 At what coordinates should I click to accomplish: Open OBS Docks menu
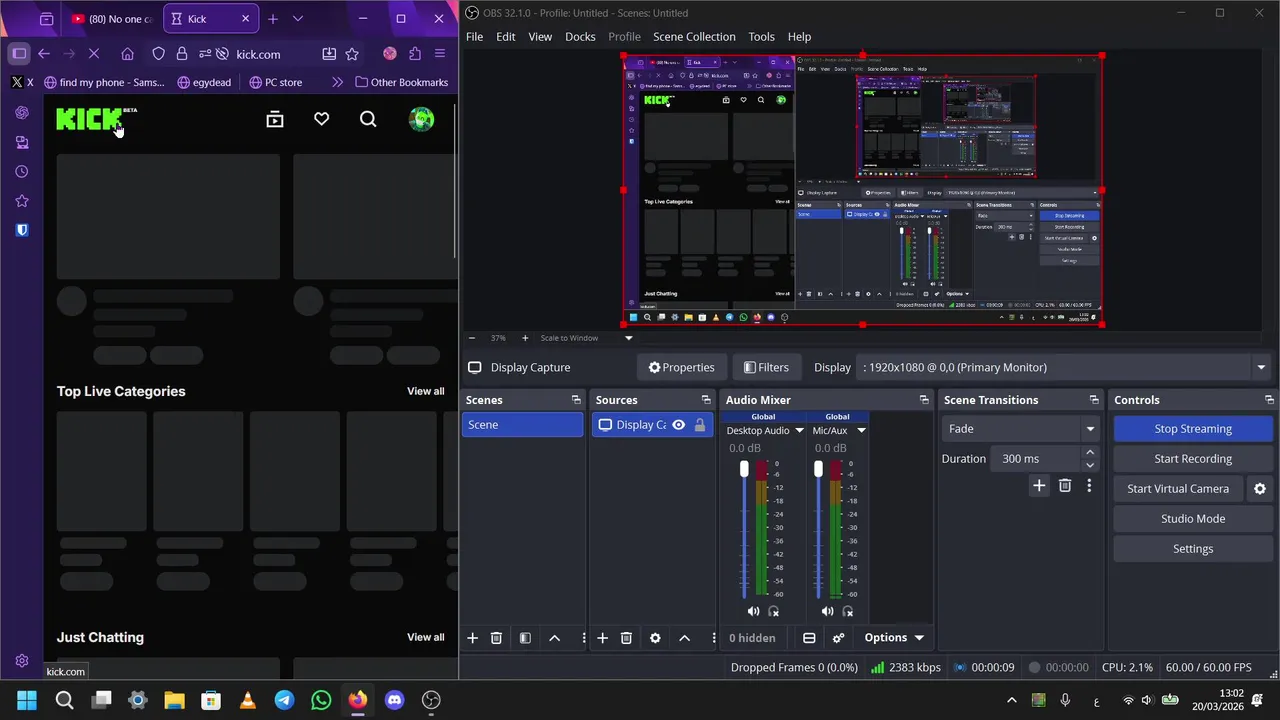point(580,36)
